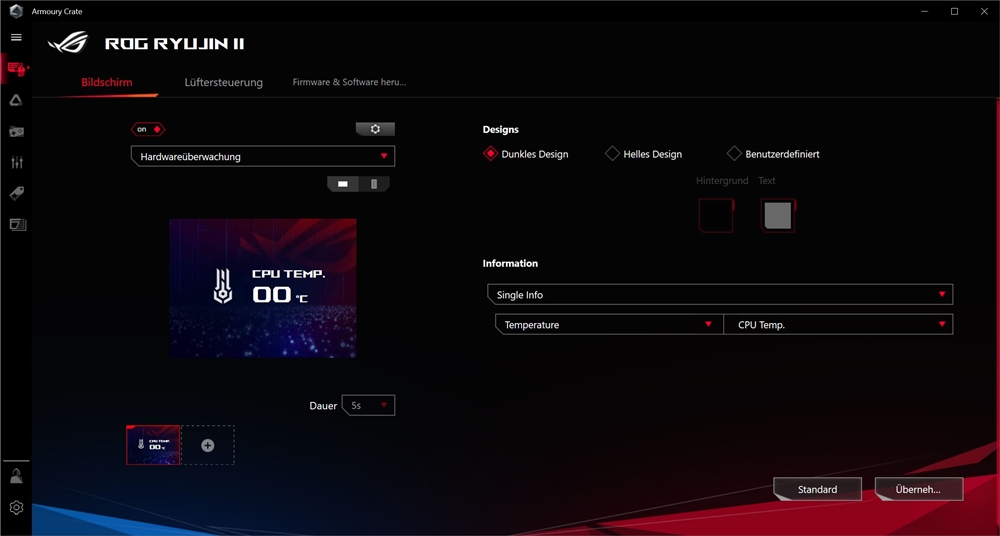Click the Standard reset button
1000x536 pixels.
818,489
